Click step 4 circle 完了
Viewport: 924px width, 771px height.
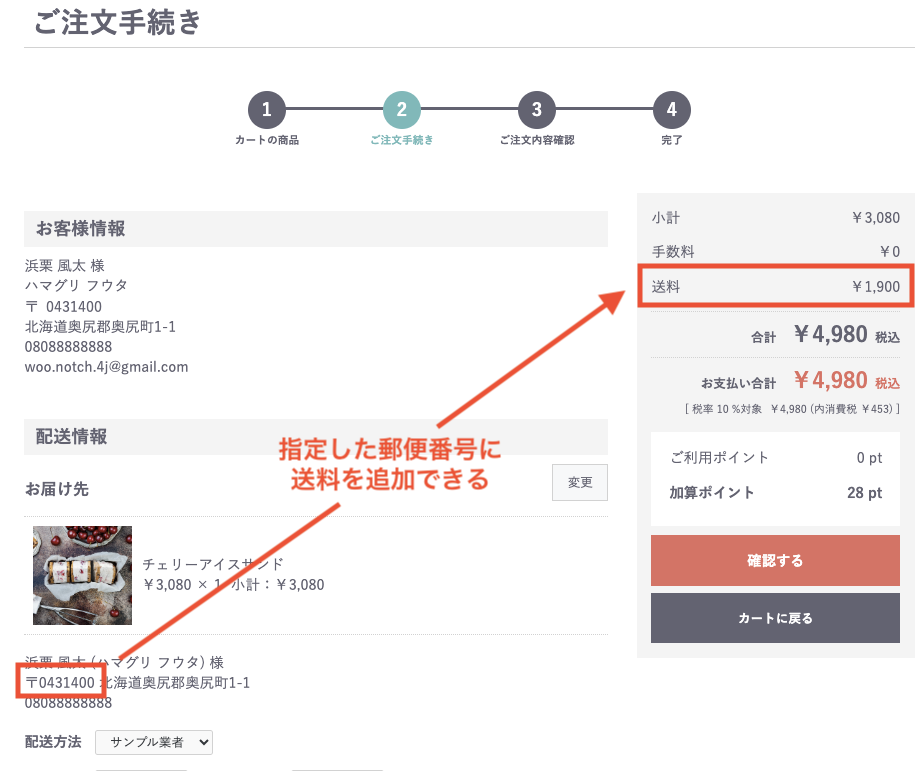click(x=671, y=110)
